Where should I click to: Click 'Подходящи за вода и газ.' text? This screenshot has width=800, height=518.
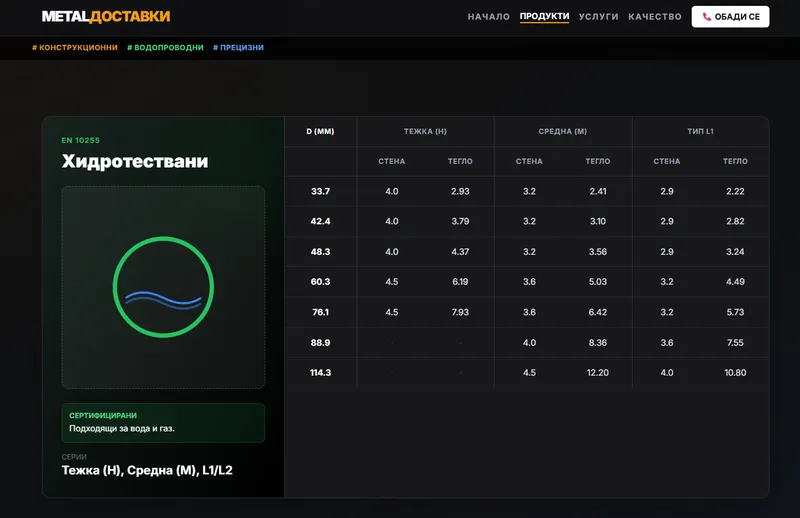point(122,429)
